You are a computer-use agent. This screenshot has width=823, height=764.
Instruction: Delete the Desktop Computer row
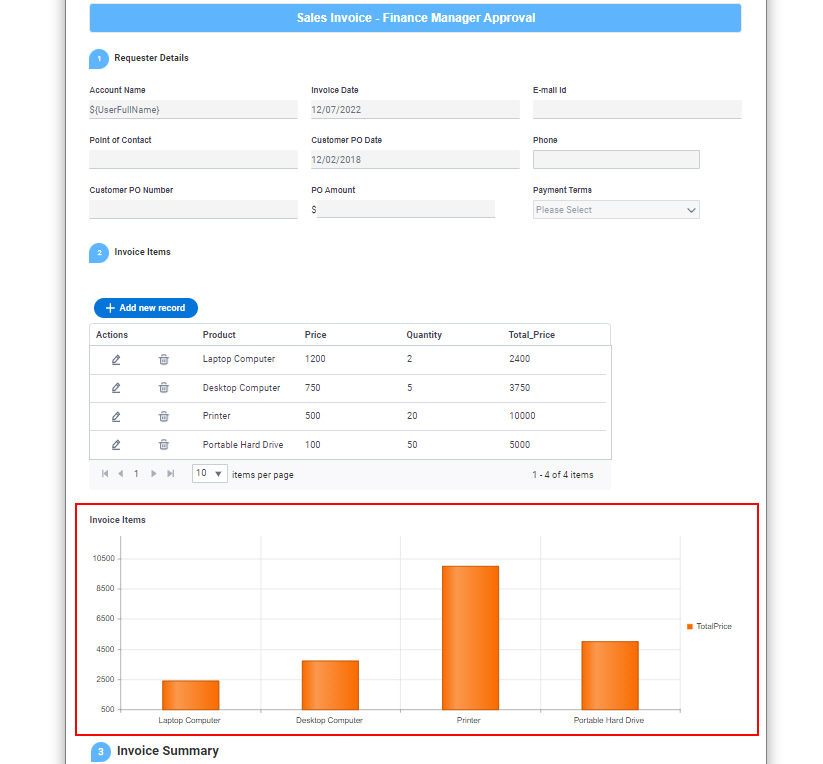[x=164, y=388]
